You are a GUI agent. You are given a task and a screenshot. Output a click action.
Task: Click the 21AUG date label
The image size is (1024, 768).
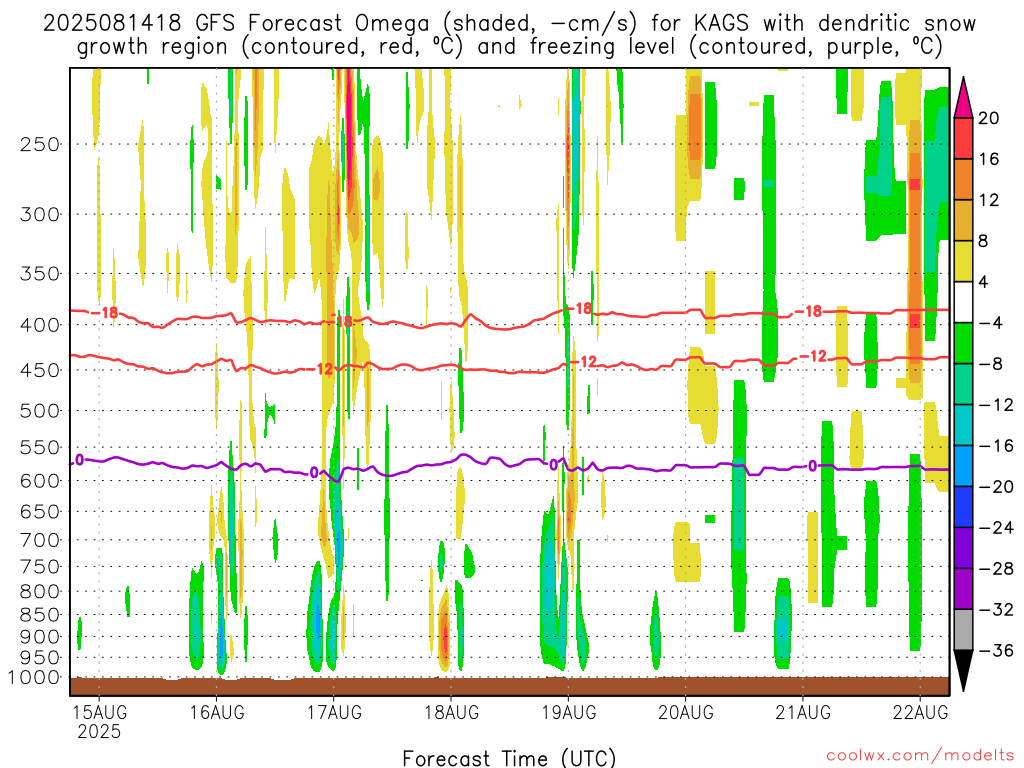click(803, 712)
